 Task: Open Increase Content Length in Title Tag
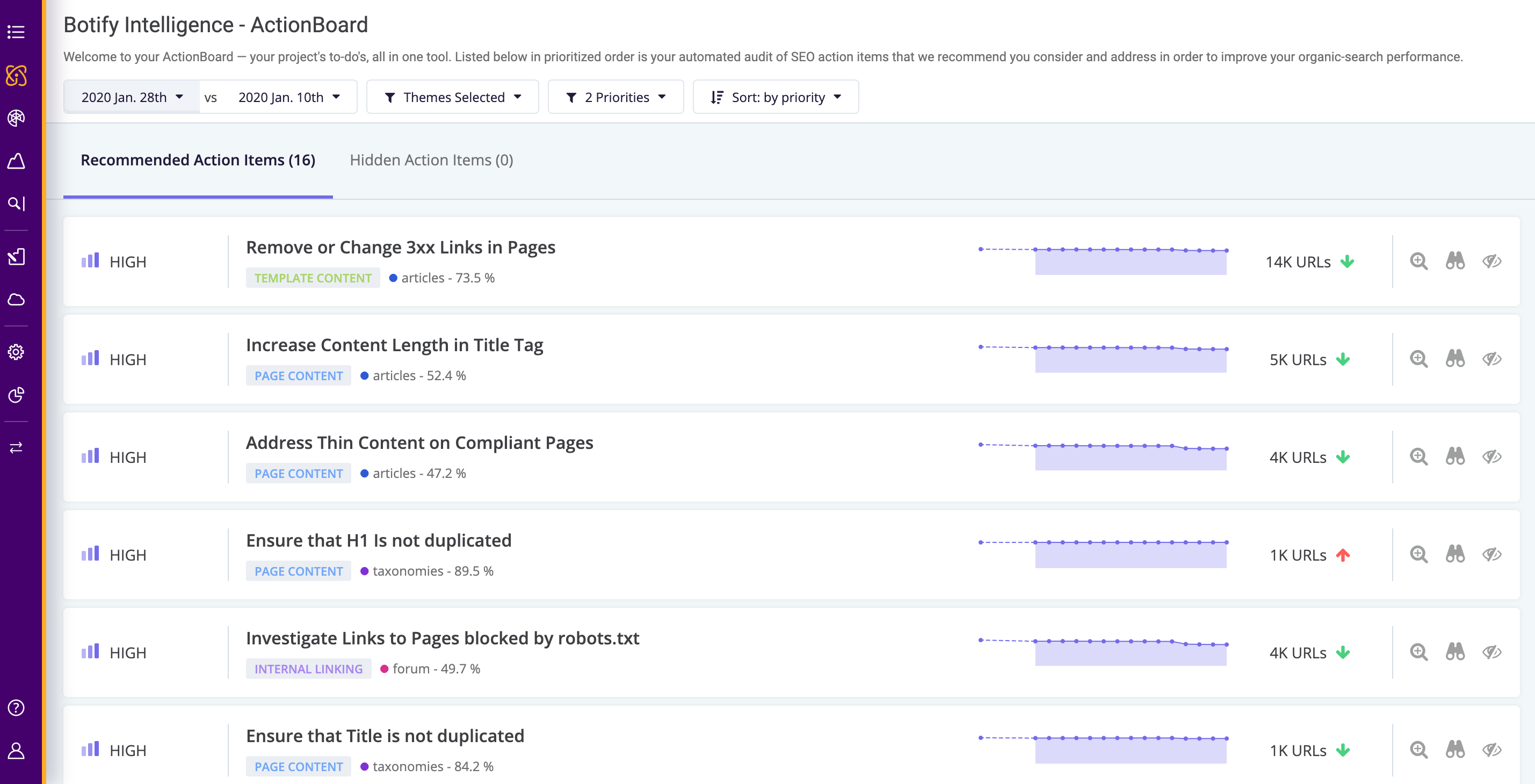(394, 345)
